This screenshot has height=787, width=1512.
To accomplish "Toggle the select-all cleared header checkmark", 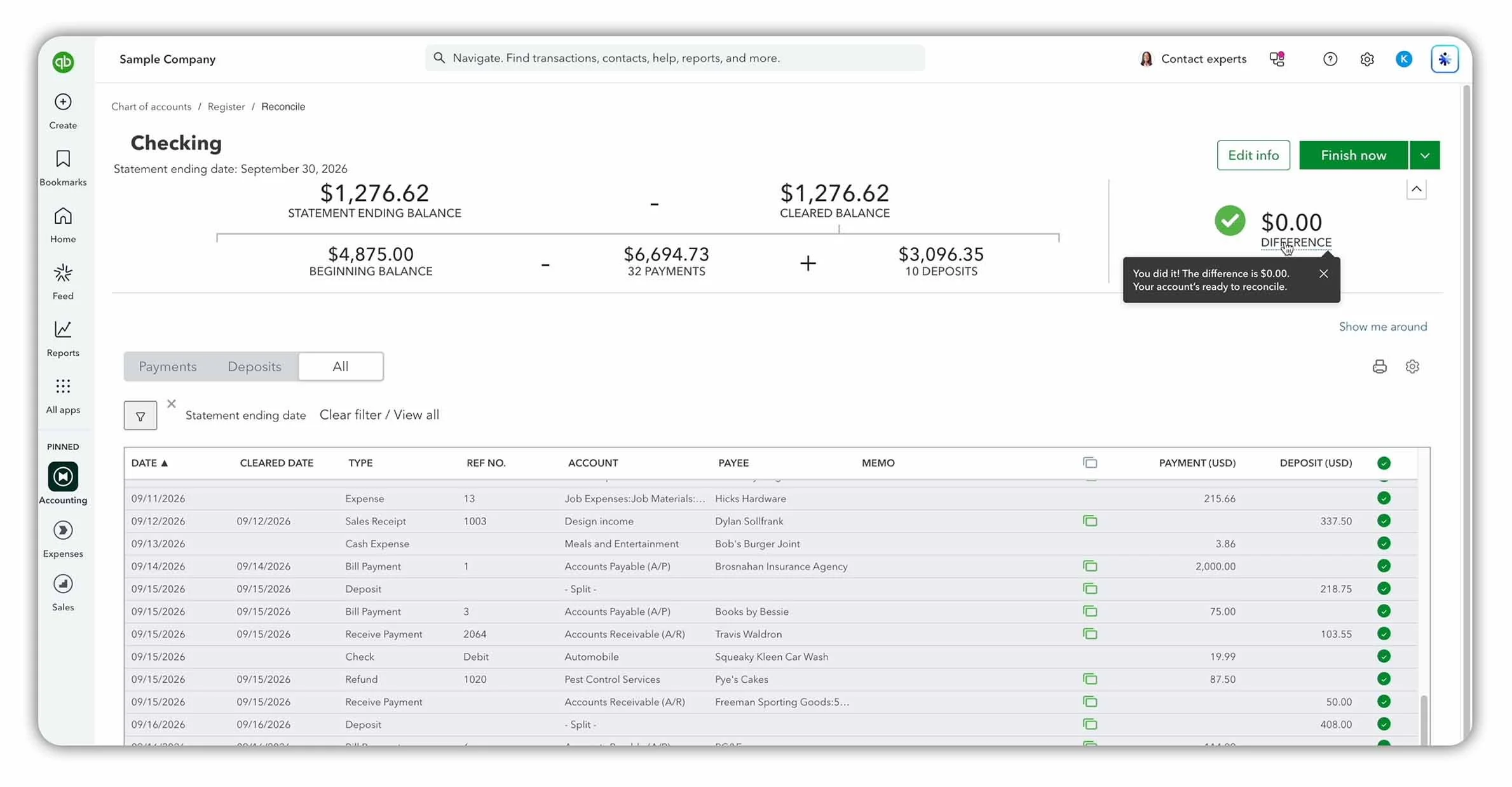I will [1384, 463].
